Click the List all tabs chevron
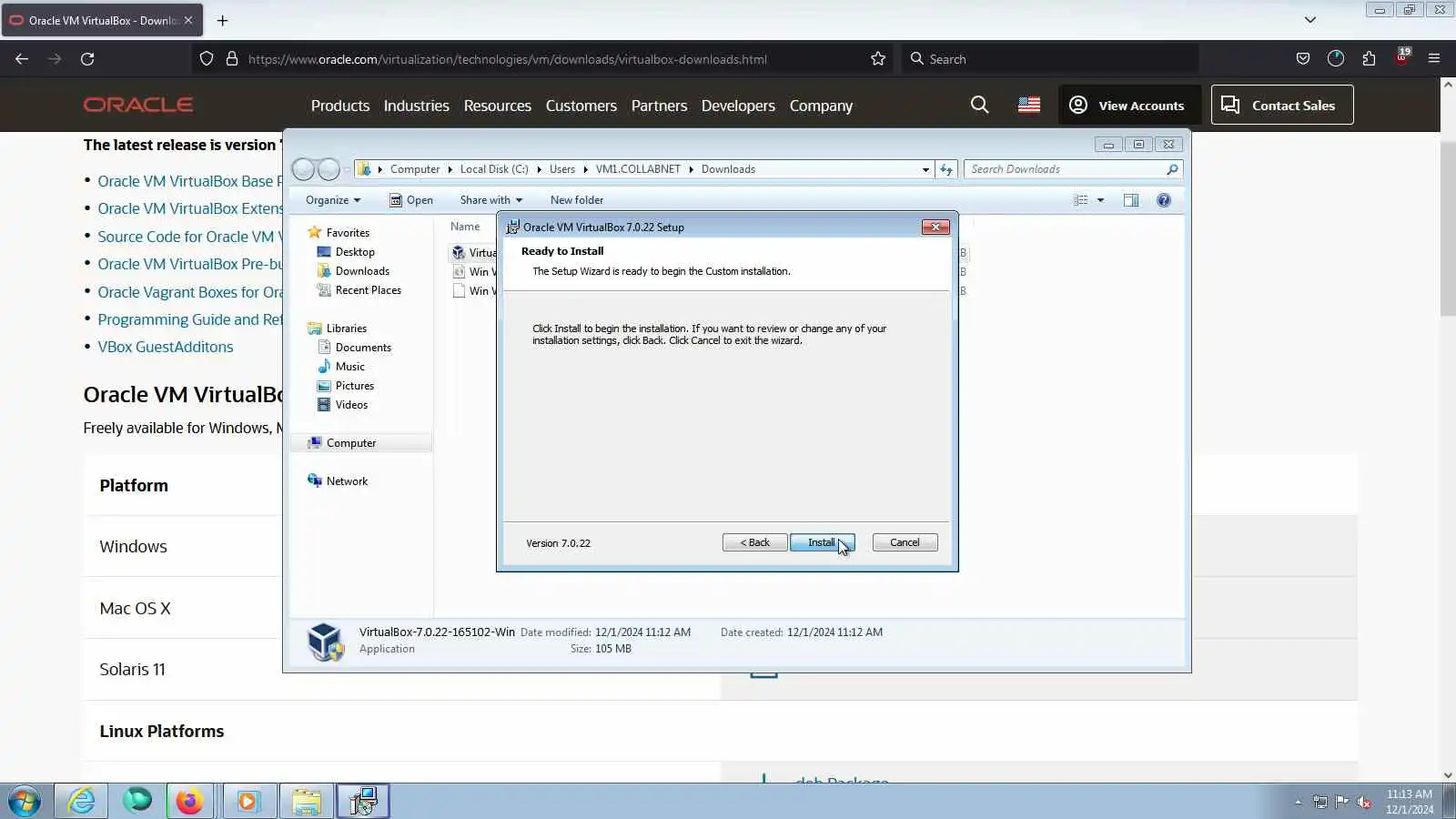Viewport: 1456px width, 819px height. [1309, 20]
